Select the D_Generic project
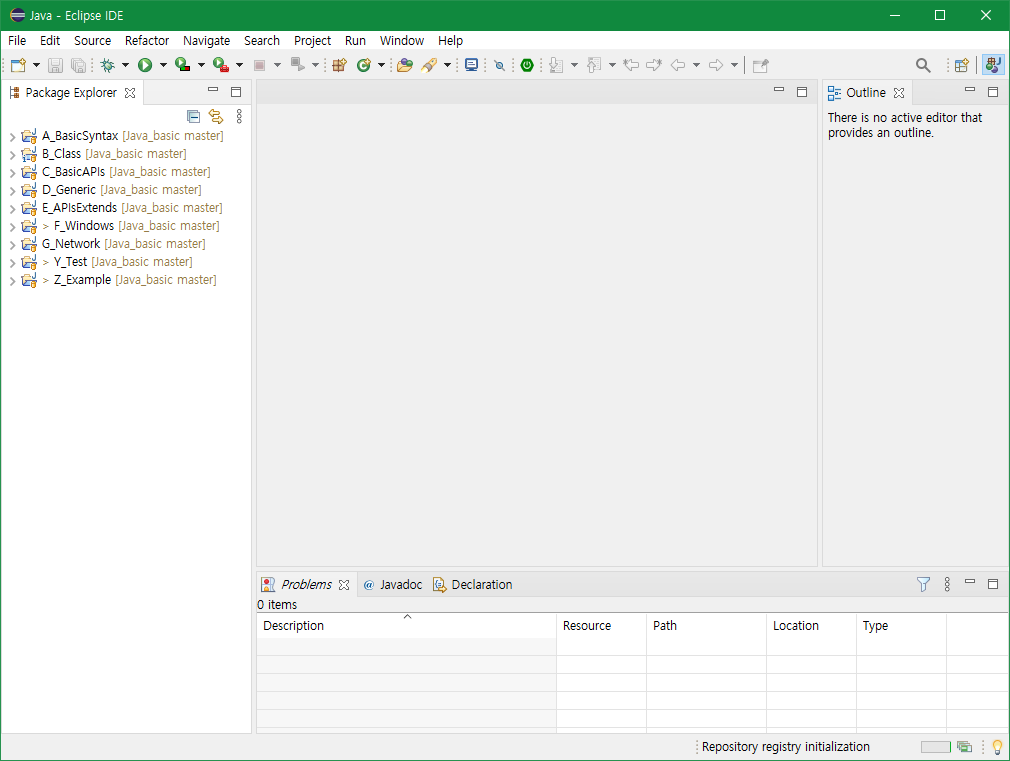This screenshot has height=761, width=1010. tap(122, 190)
